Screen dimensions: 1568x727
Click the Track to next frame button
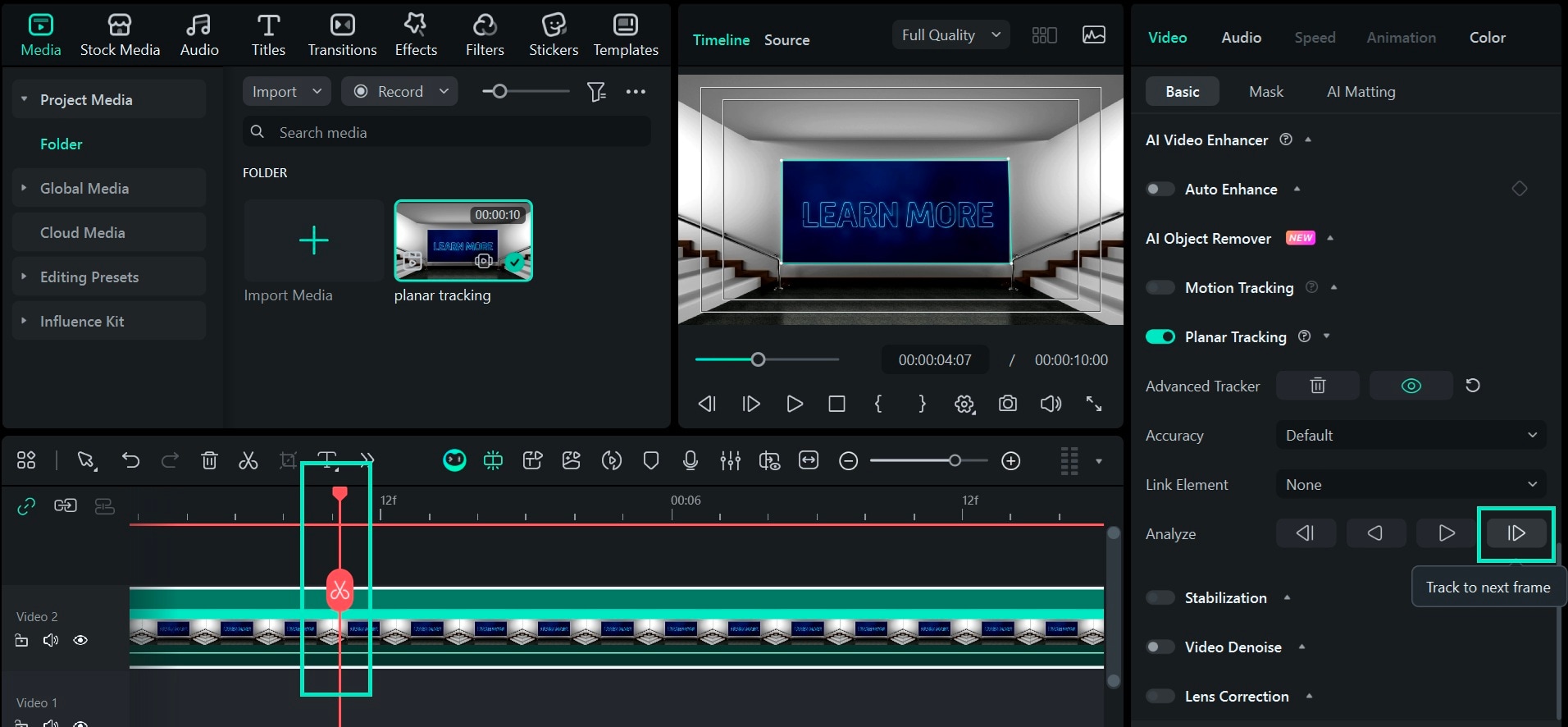point(1516,533)
